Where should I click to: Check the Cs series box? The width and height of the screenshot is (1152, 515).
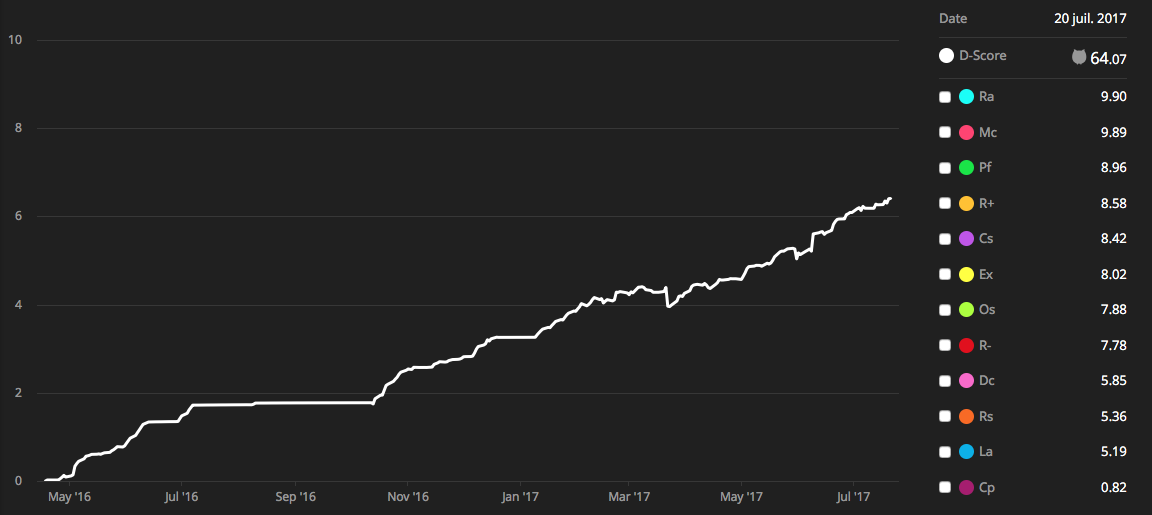click(946, 240)
